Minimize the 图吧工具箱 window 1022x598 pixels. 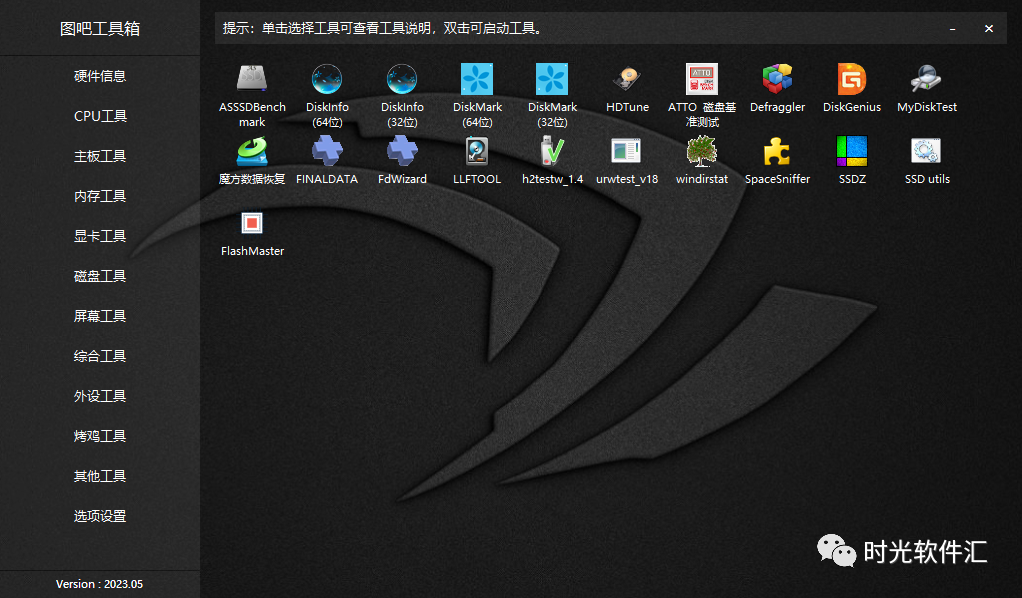point(952,29)
